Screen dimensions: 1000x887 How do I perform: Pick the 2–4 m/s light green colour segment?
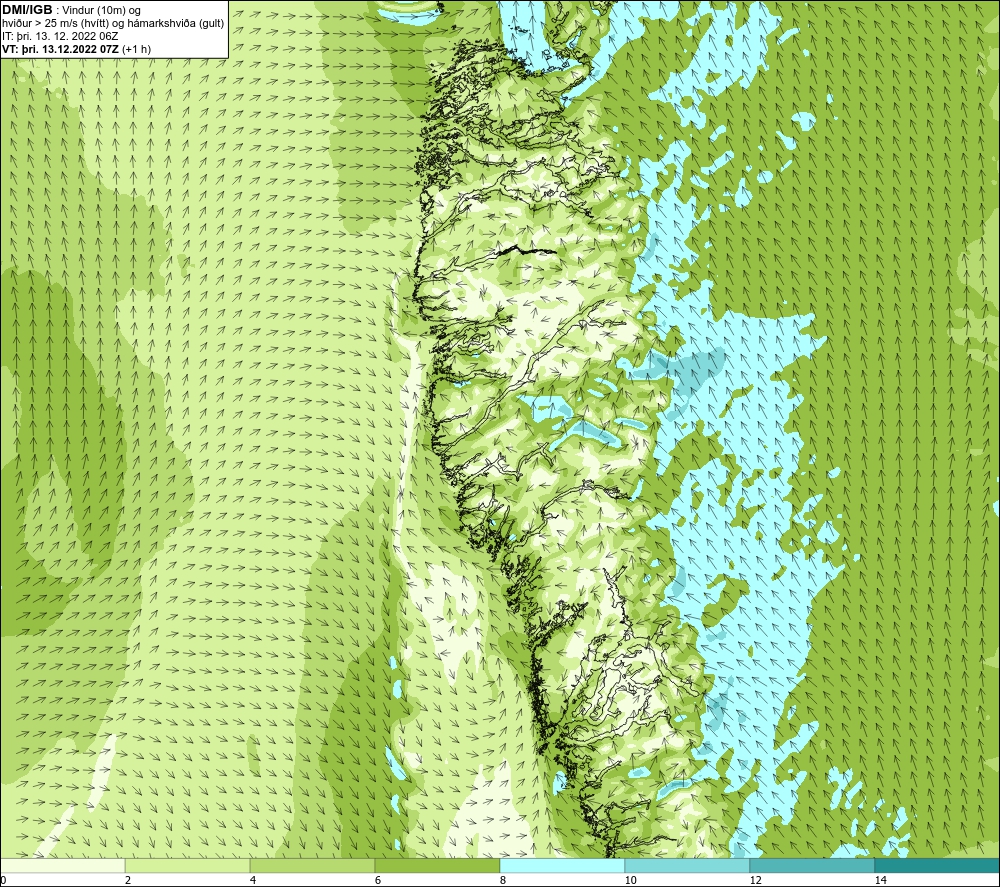188,865
